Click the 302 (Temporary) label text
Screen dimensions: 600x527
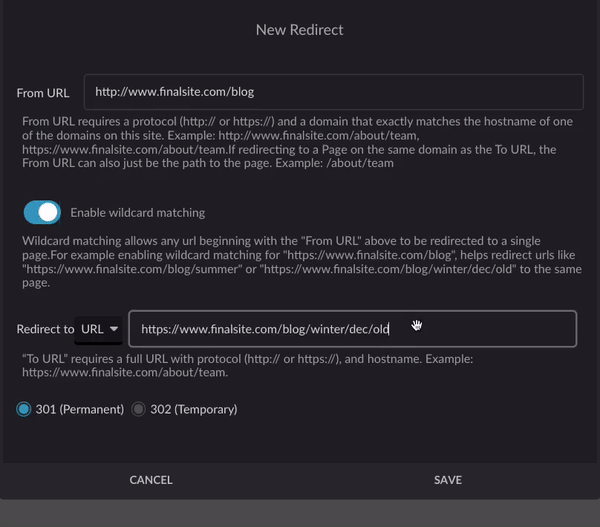[x=194, y=410]
